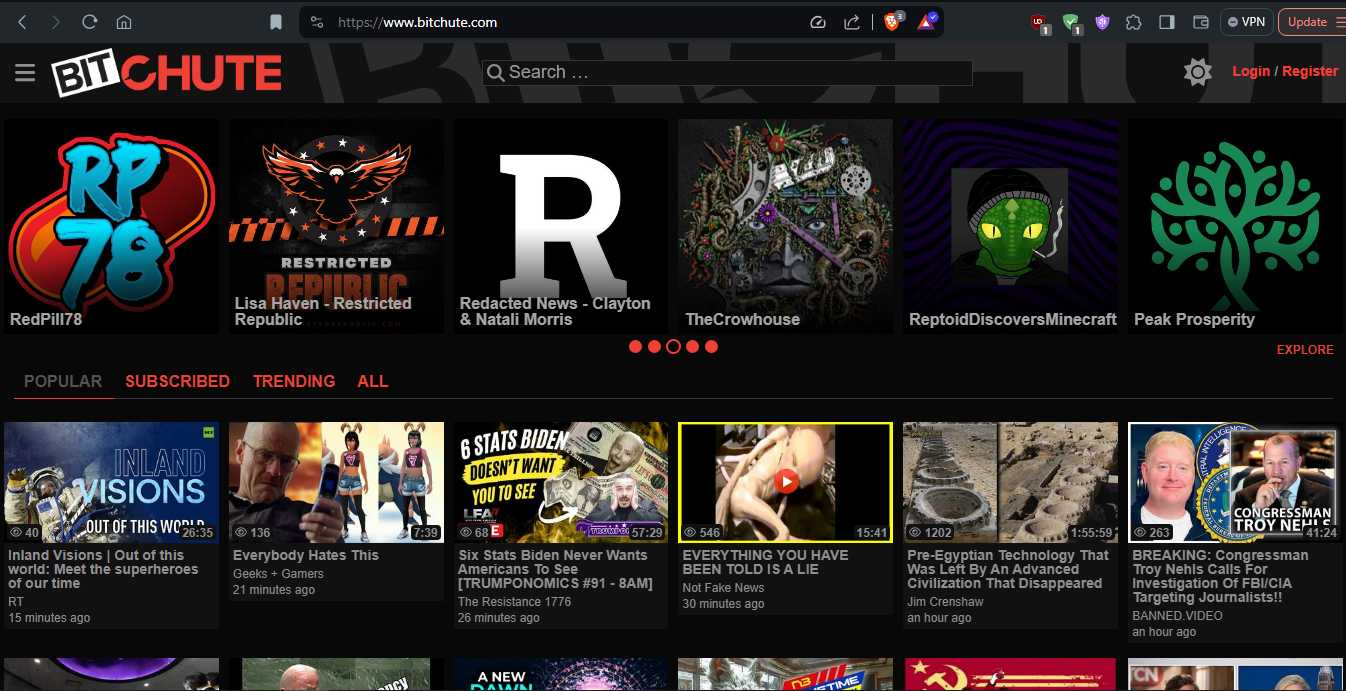Image resolution: width=1346 pixels, height=691 pixels.
Task: Toggle the browser sidebar panel
Action: tap(1166, 22)
